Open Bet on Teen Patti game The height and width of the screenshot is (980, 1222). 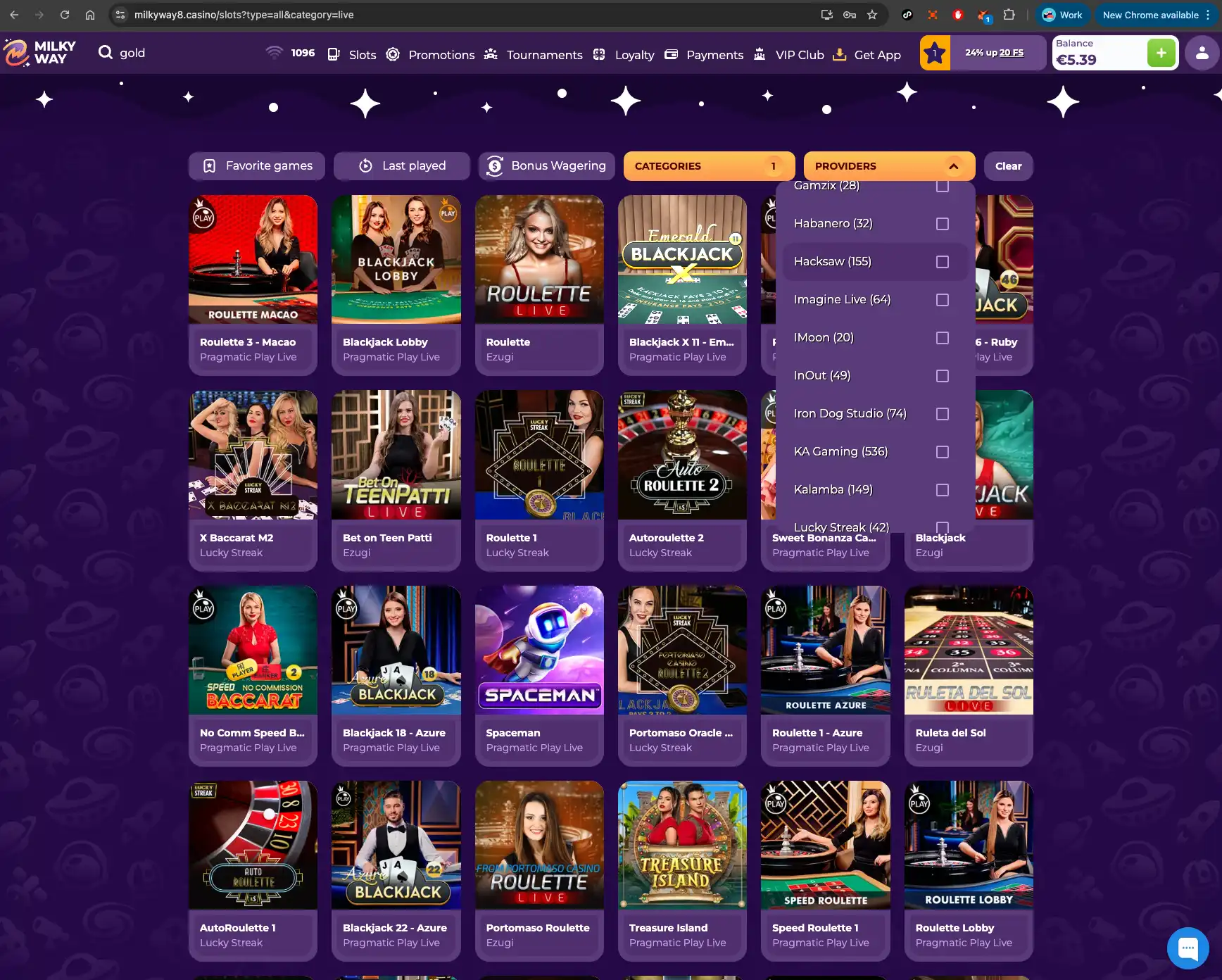396,480
